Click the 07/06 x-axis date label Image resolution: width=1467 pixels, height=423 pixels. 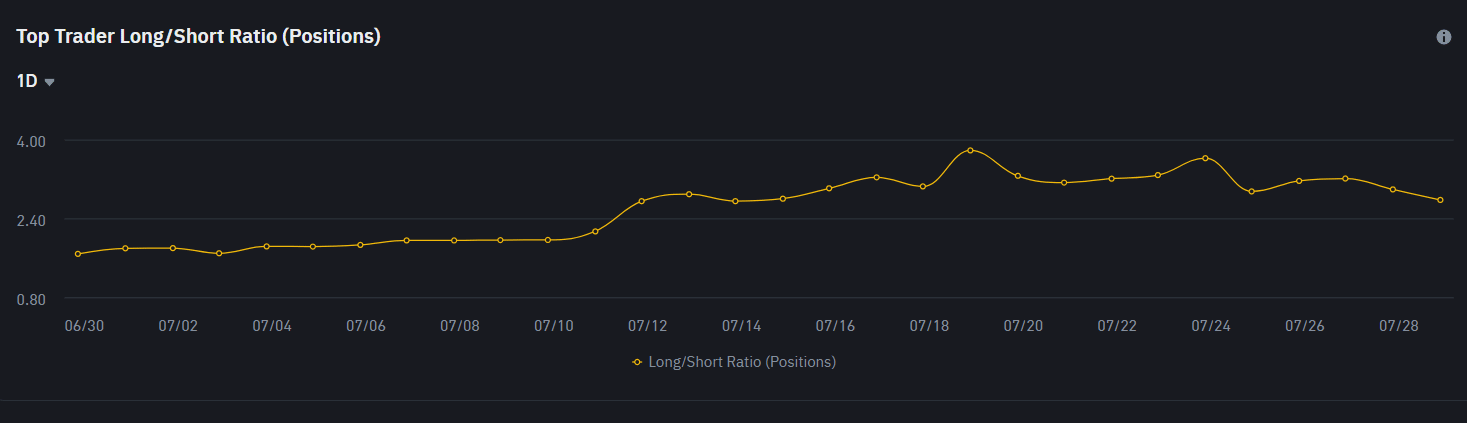366,326
